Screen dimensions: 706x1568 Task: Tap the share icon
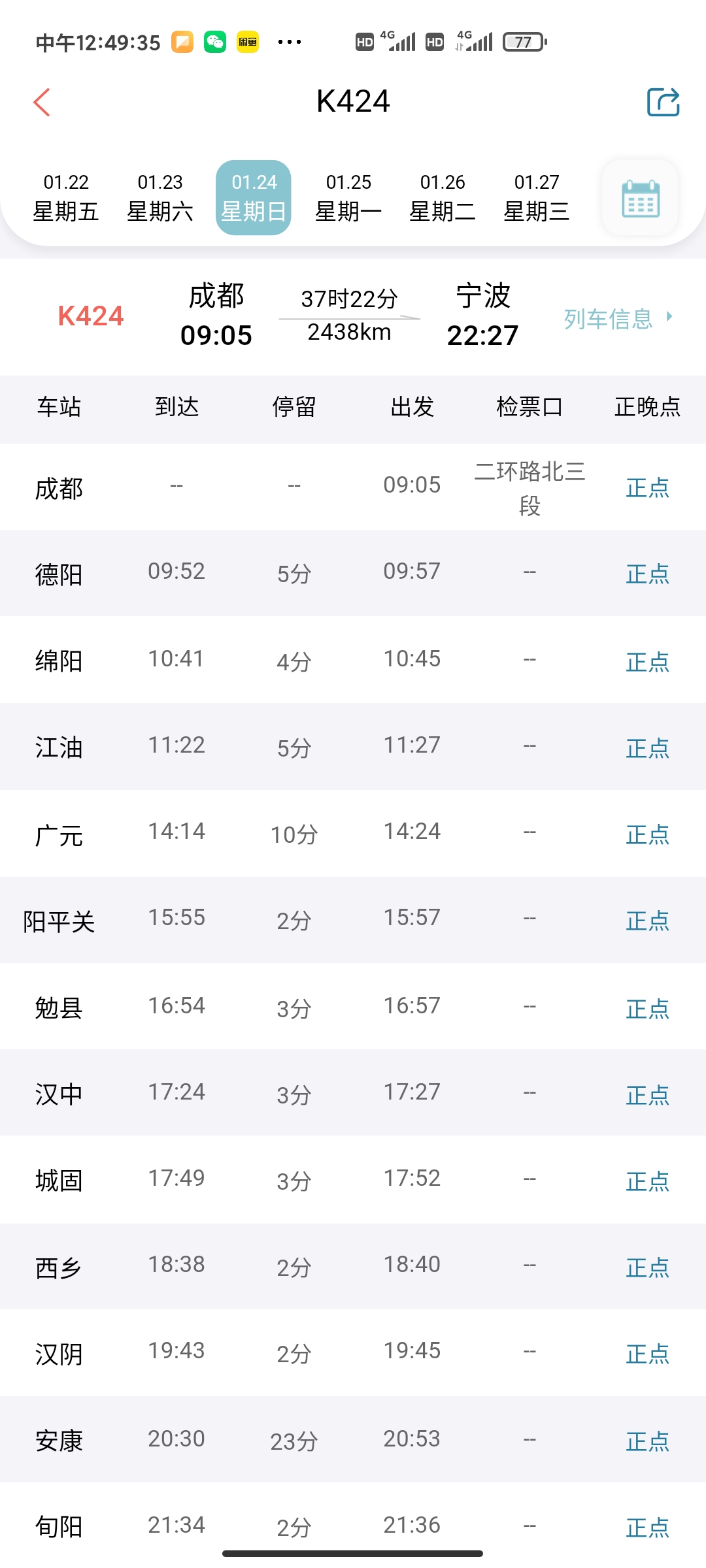coord(663,103)
